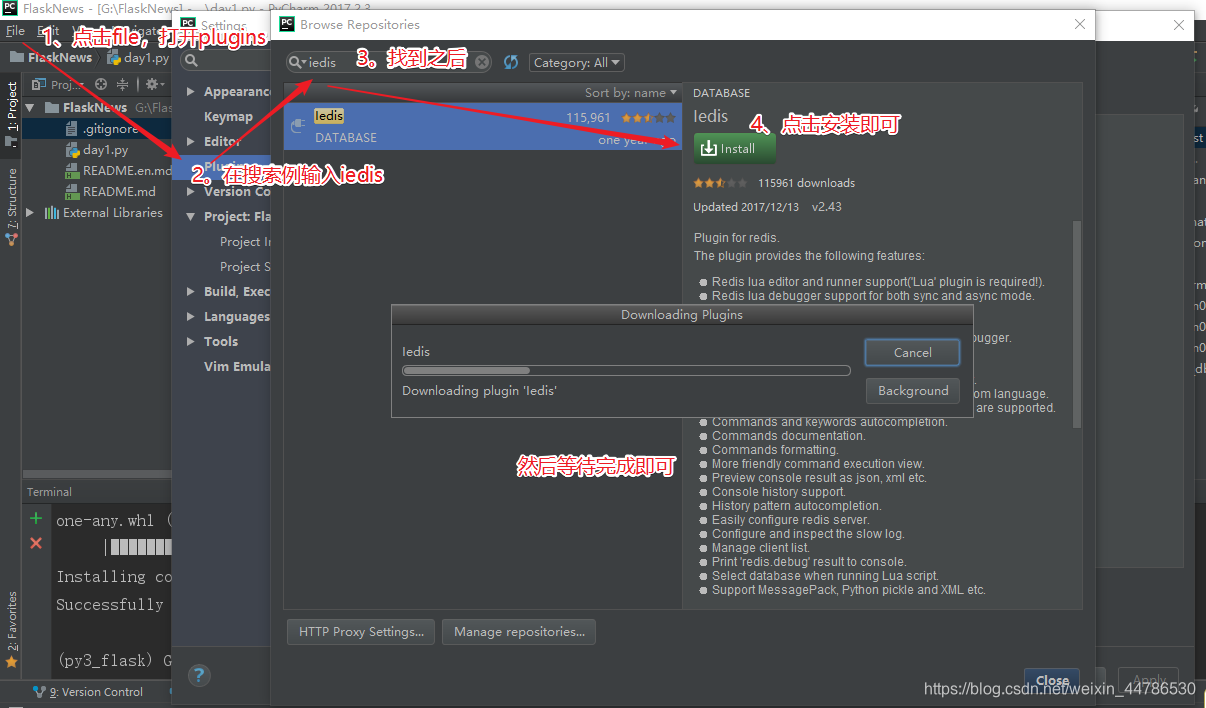Open HTTP Proxy Settings
The height and width of the screenshot is (708, 1206).
tap(360, 631)
